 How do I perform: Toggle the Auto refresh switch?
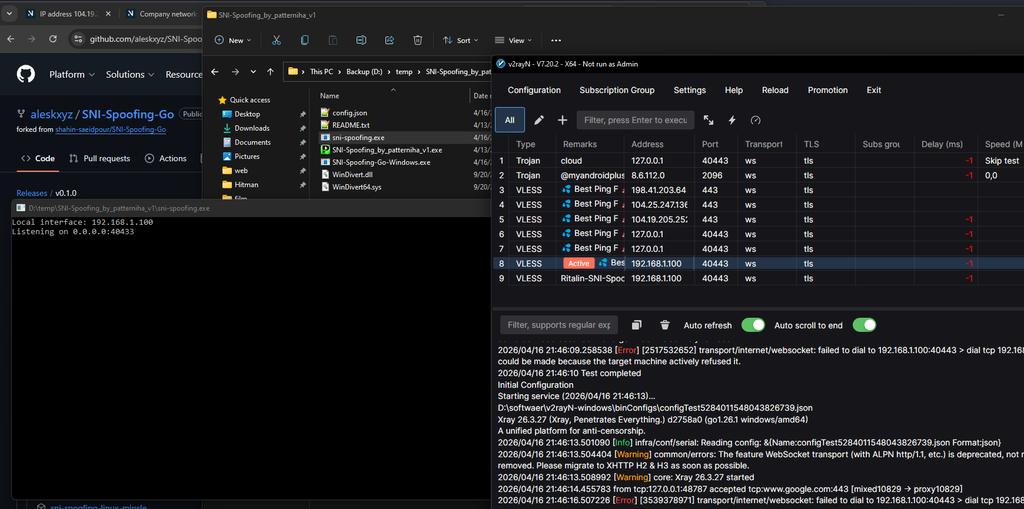point(753,325)
